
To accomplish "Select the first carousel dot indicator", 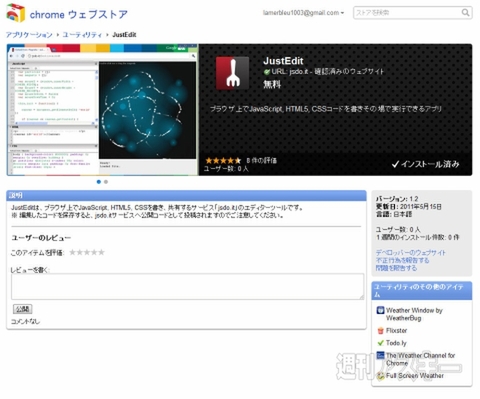I will pos(99,182).
